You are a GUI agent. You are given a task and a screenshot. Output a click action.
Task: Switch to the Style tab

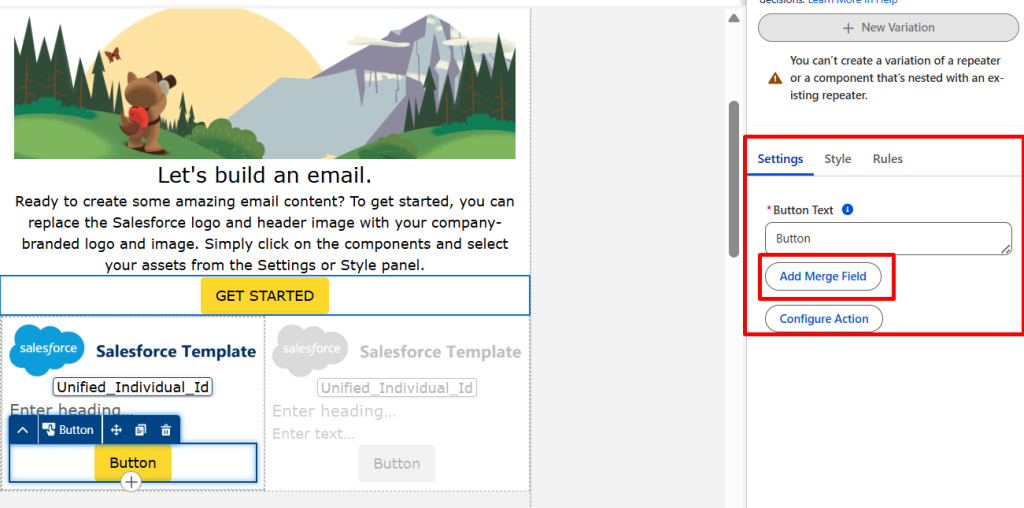pos(837,159)
